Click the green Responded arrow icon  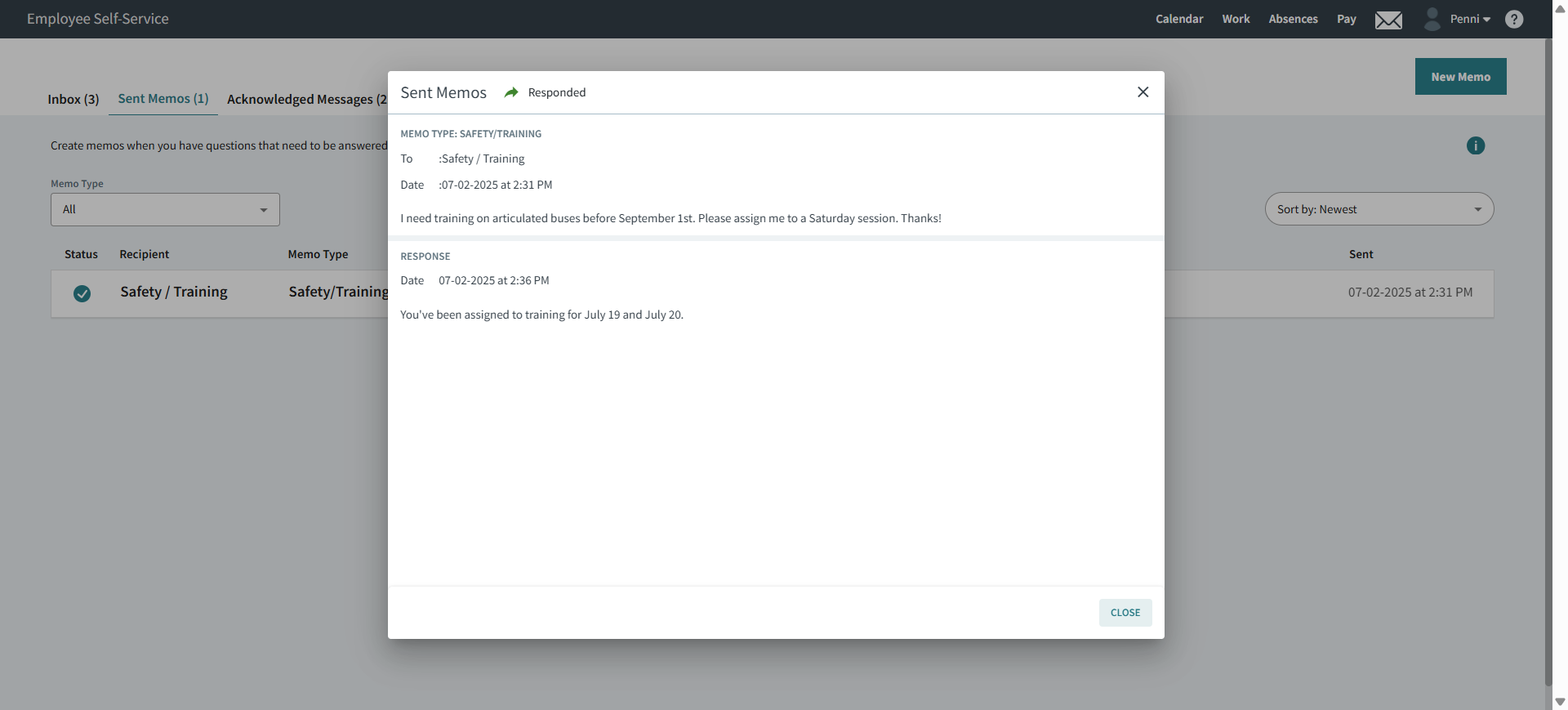pos(511,92)
